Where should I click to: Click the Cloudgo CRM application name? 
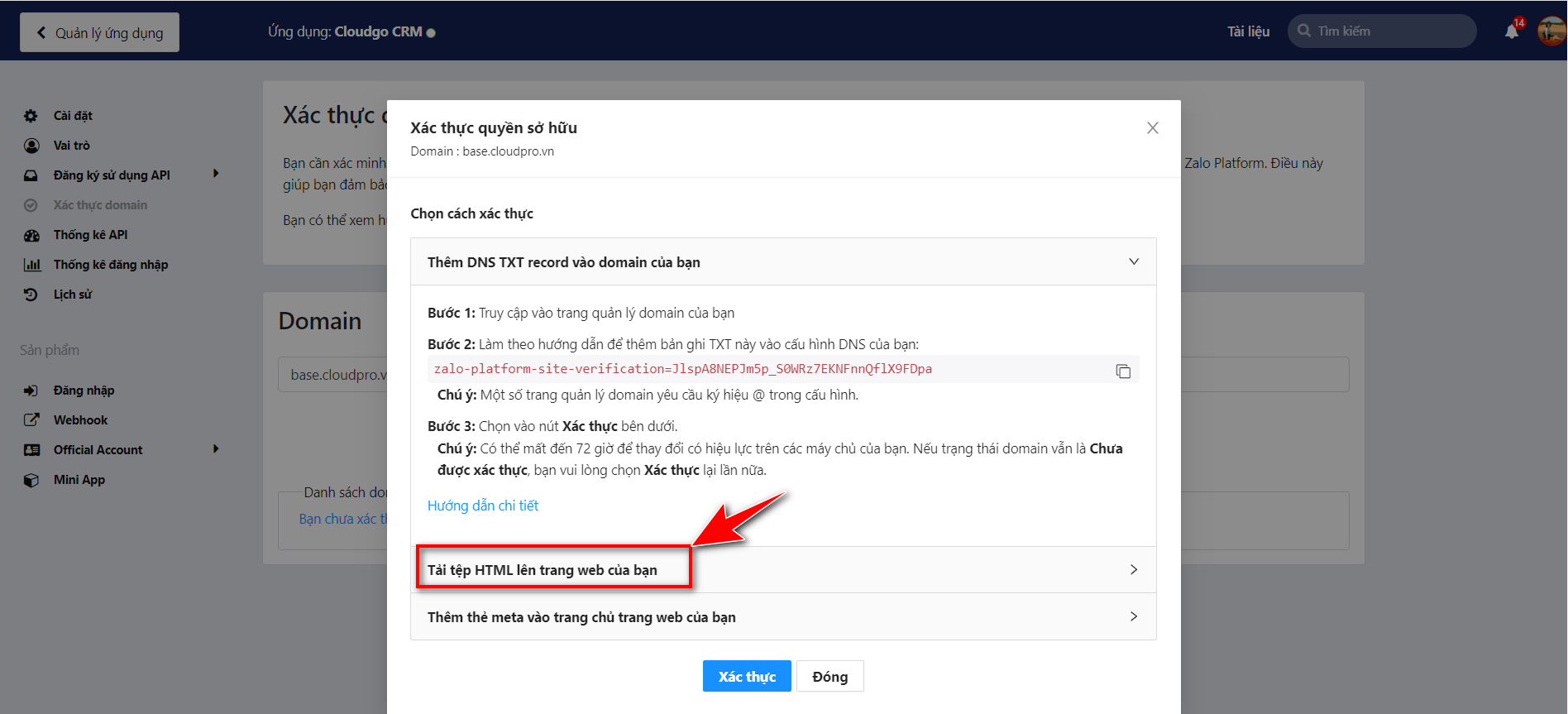[x=378, y=32]
